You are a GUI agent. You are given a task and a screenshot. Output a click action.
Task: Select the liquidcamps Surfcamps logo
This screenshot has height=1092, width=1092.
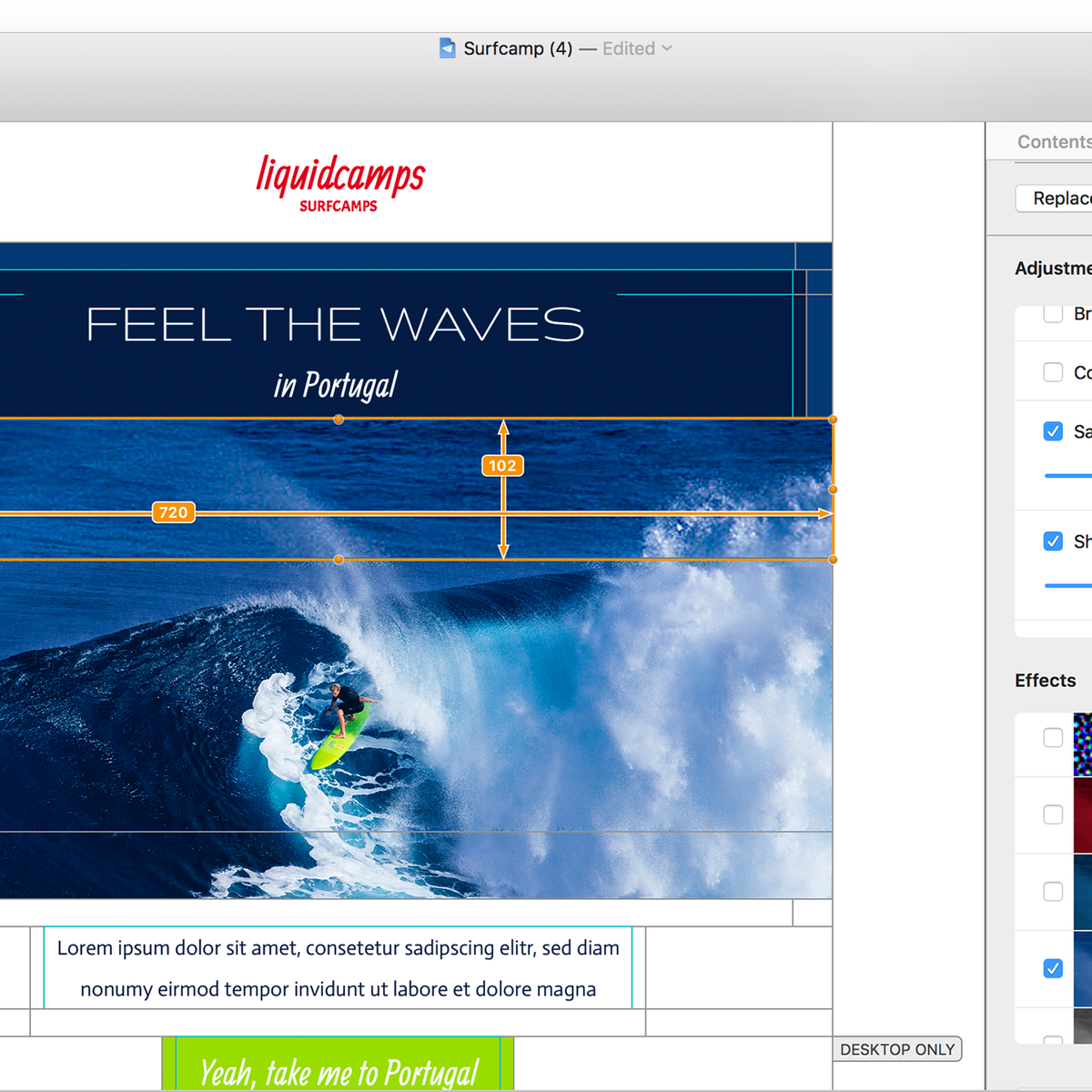(x=340, y=183)
